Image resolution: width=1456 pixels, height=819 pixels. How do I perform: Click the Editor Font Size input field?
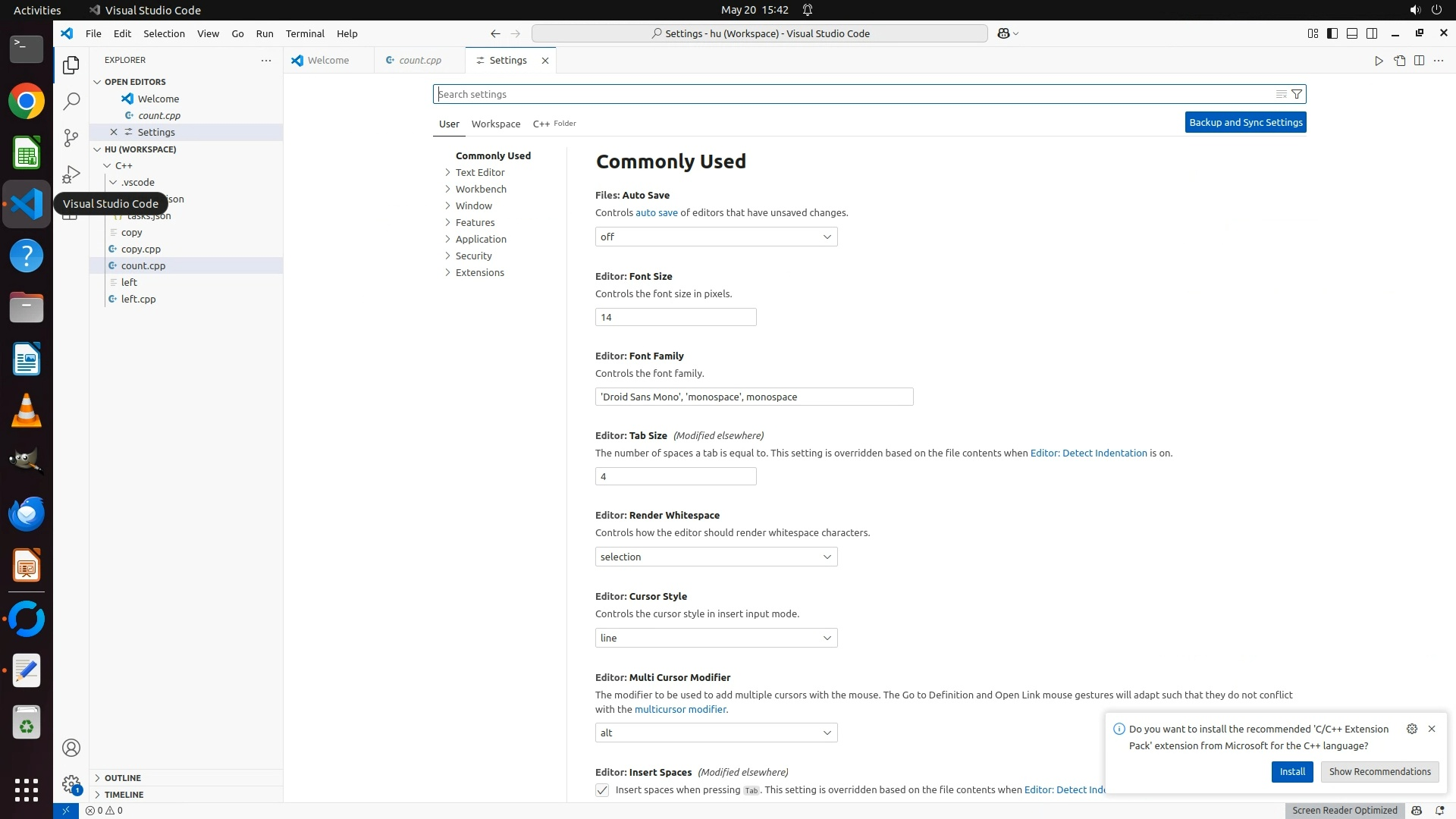pos(675,317)
